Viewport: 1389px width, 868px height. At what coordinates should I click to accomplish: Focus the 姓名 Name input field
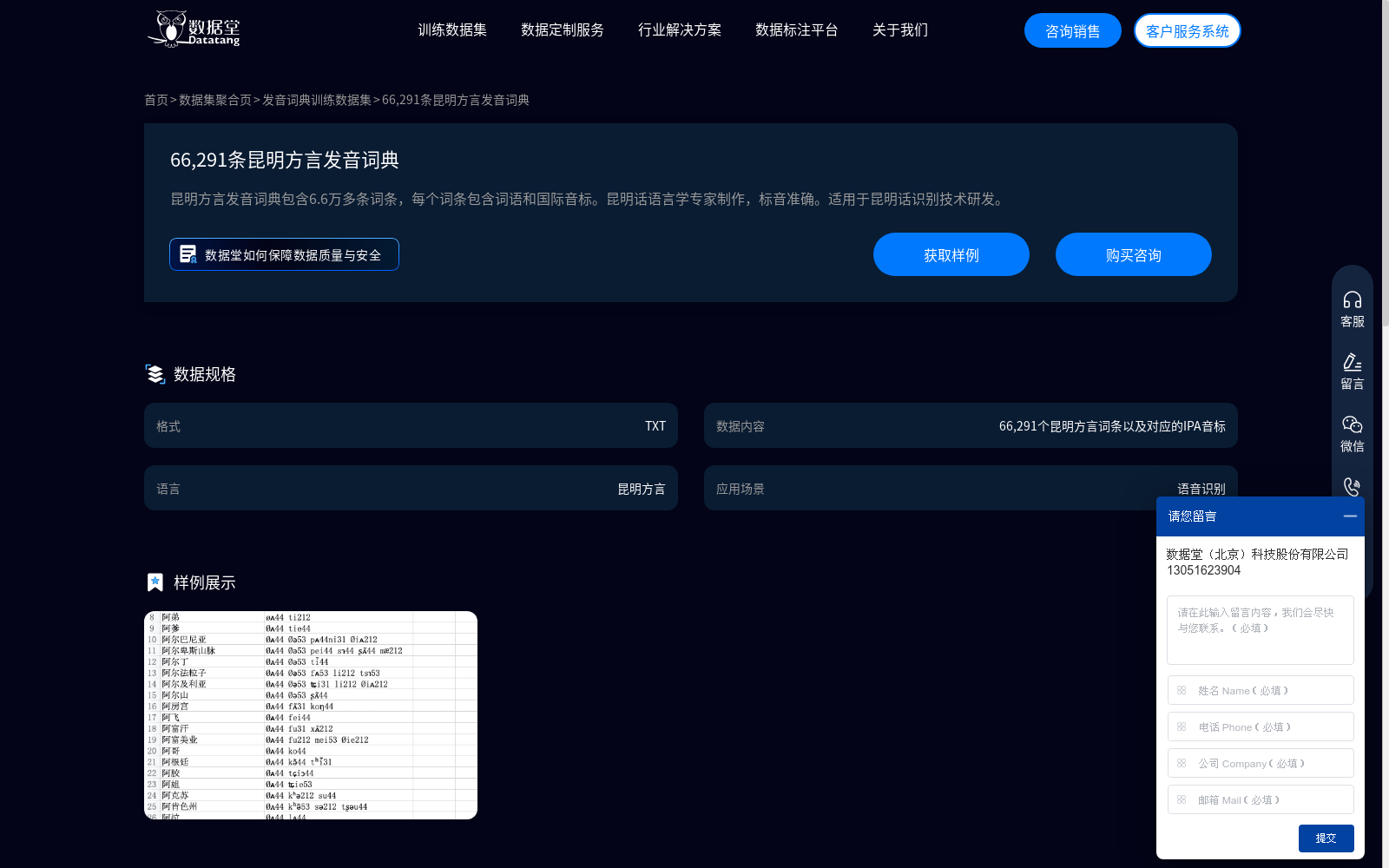[1261, 690]
